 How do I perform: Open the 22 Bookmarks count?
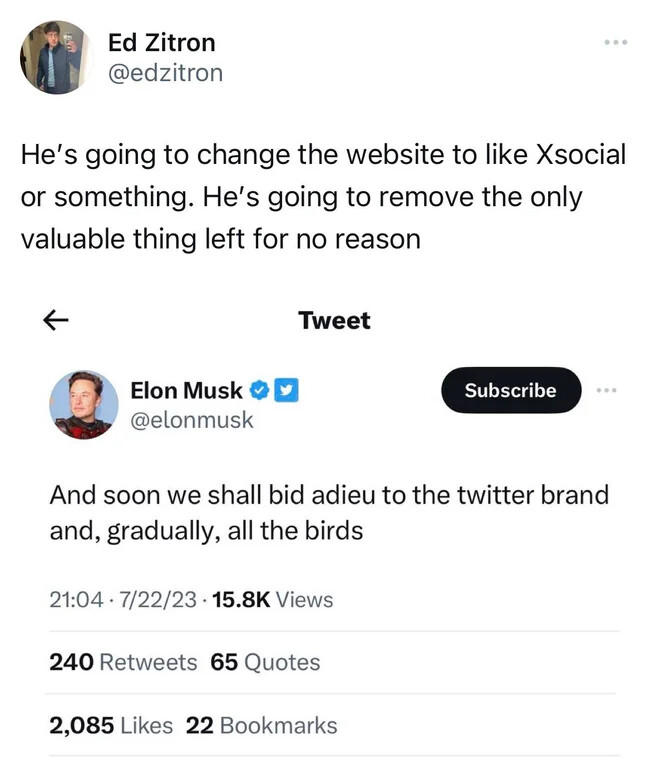pyautogui.click(x=261, y=725)
